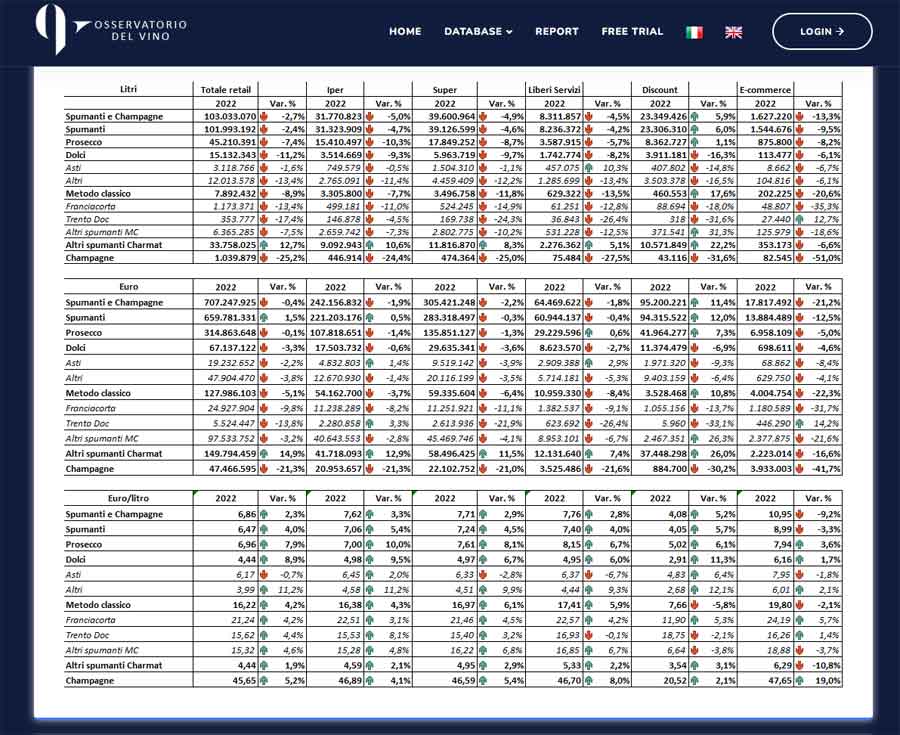Select value 45.210.391 for Prosecco litres

pyautogui.click(x=232, y=142)
